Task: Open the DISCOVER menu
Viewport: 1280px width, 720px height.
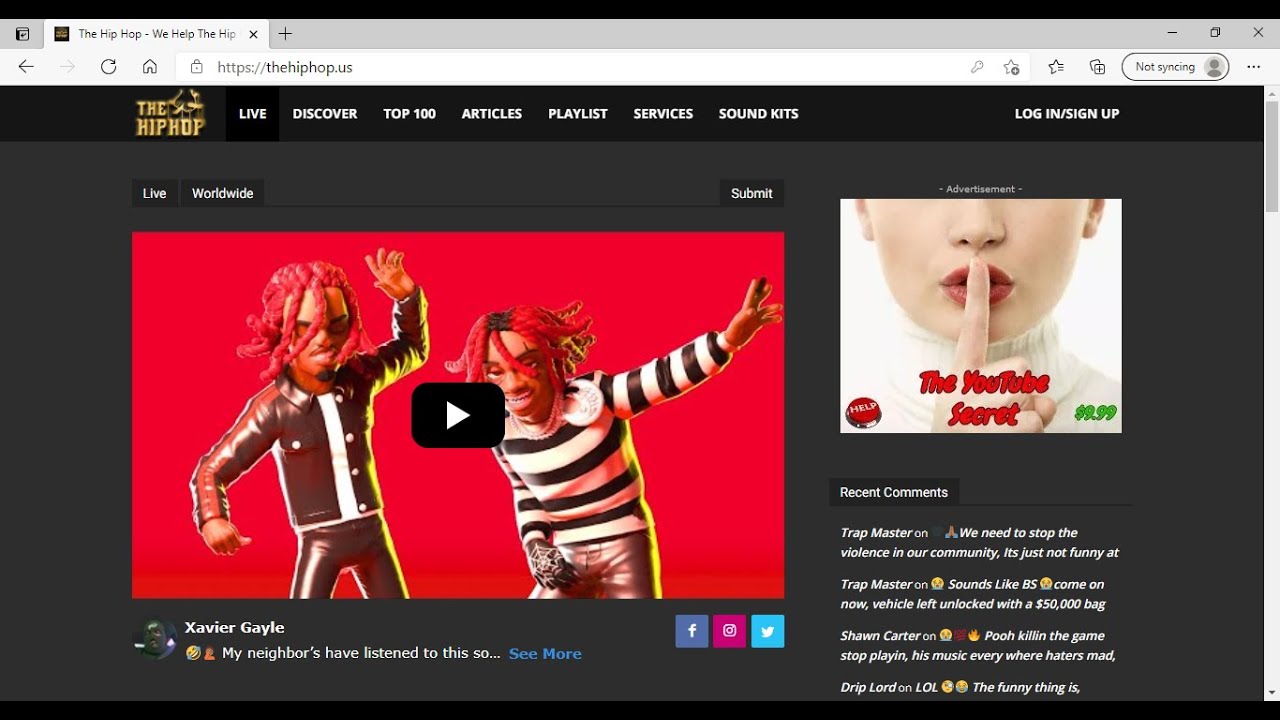Action: pyautogui.click(x=325, y=114)
